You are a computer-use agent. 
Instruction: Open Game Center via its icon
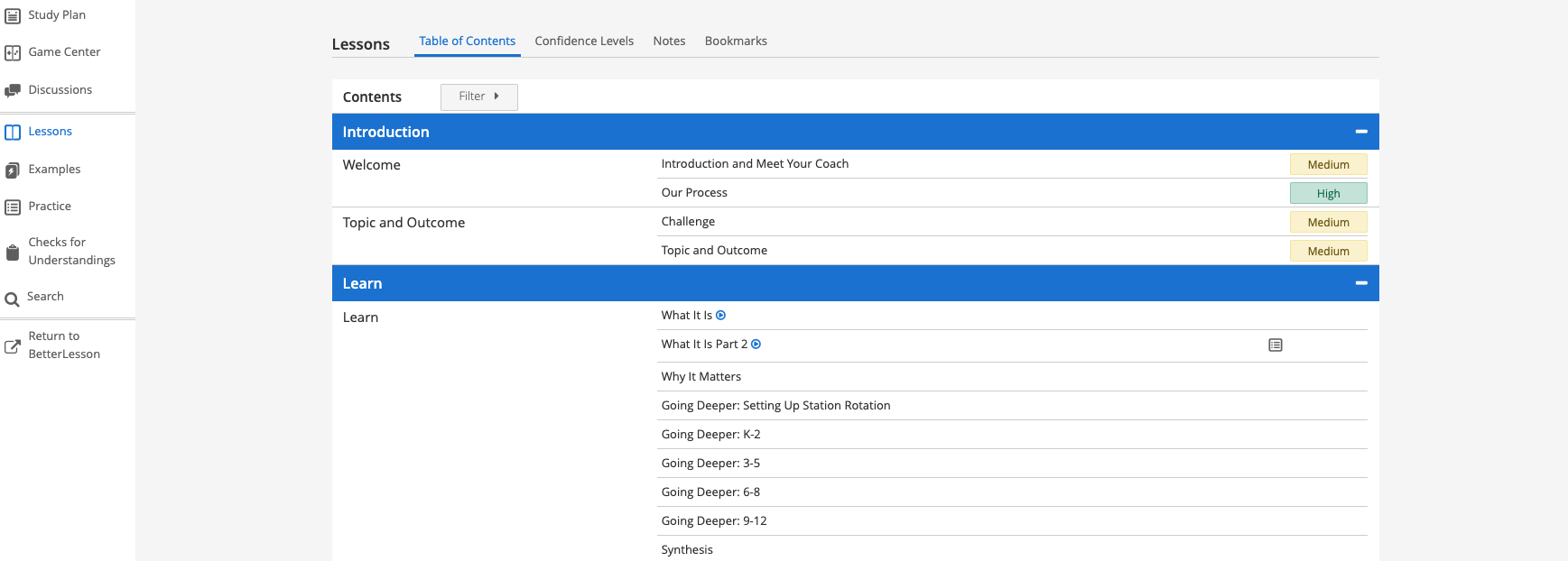13,52
